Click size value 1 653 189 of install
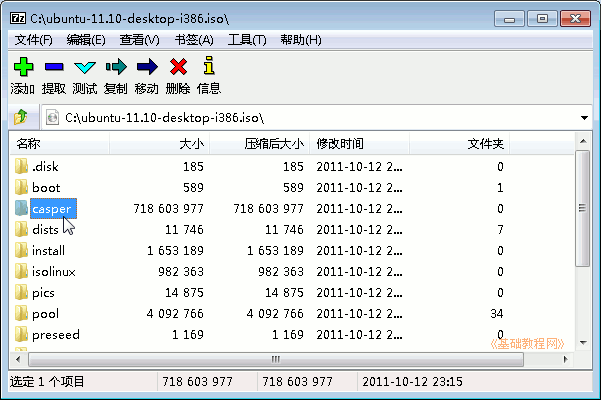Viewport: 601px width, 400px height. [x=175, y=251]
